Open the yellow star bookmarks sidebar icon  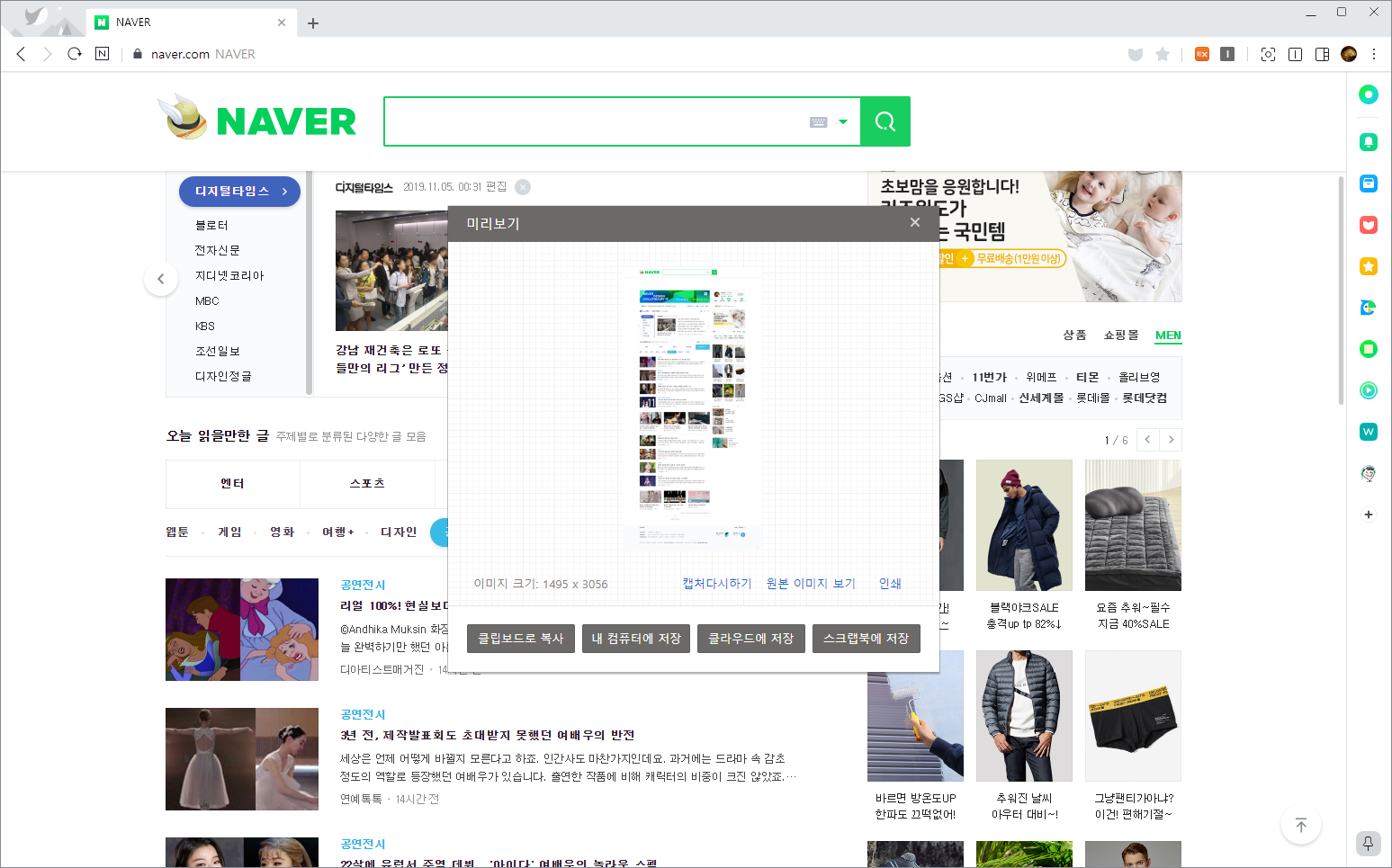point(1369,266)
